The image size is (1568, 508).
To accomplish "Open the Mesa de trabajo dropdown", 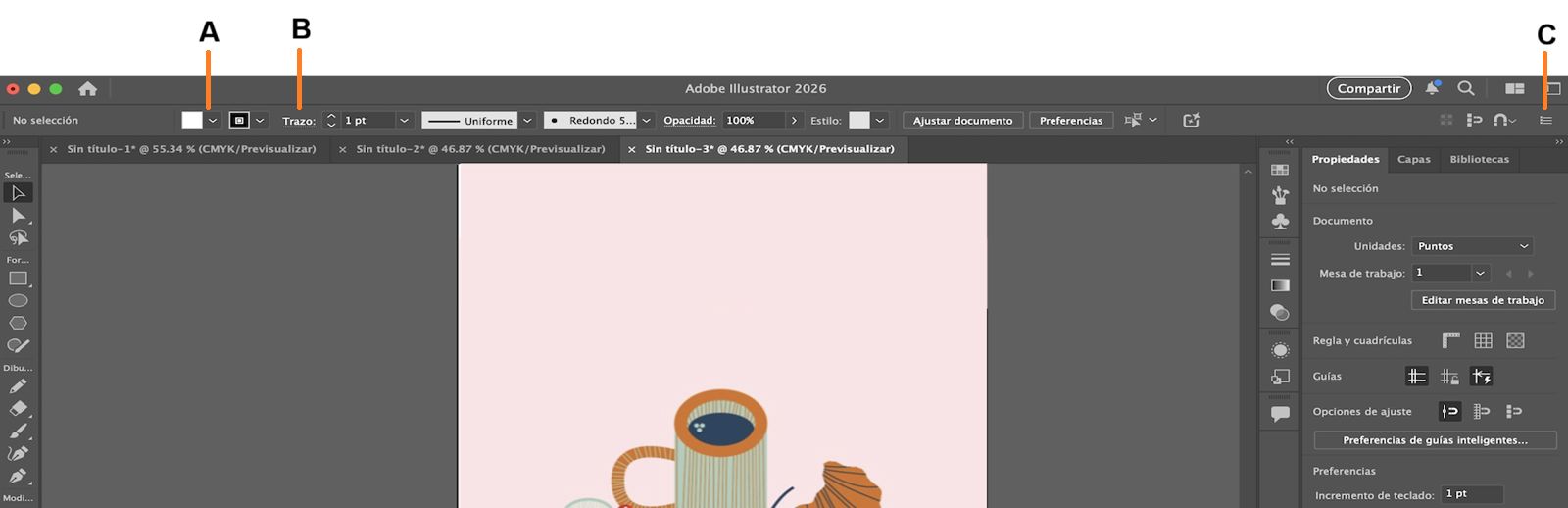I will [1481, 273].
